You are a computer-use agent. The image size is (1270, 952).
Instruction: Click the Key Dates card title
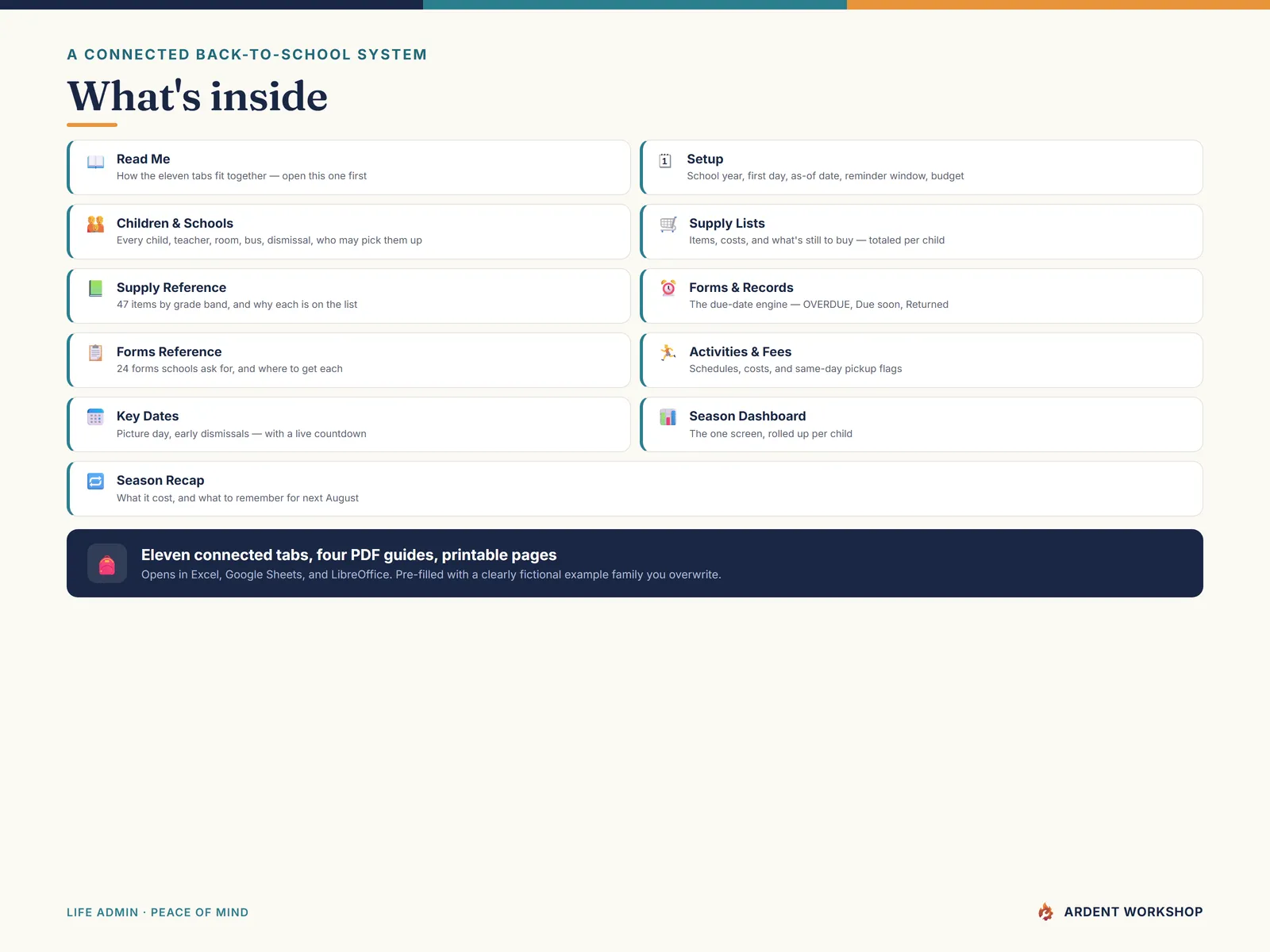pyautogui.click(x=148, y=416)
